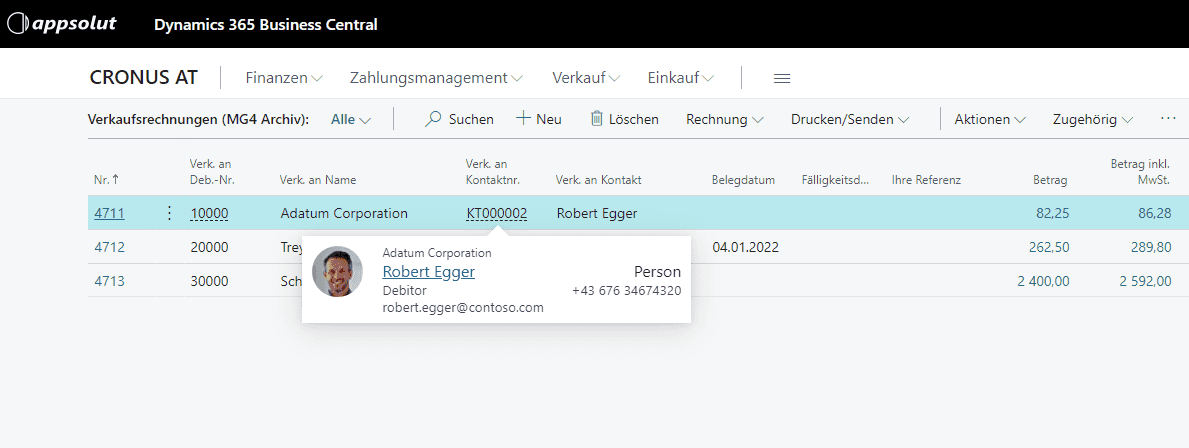Expand the Zahlungsmanagement menu
The width and height of the screenshot is (1189, 448).
pos(436,78)
